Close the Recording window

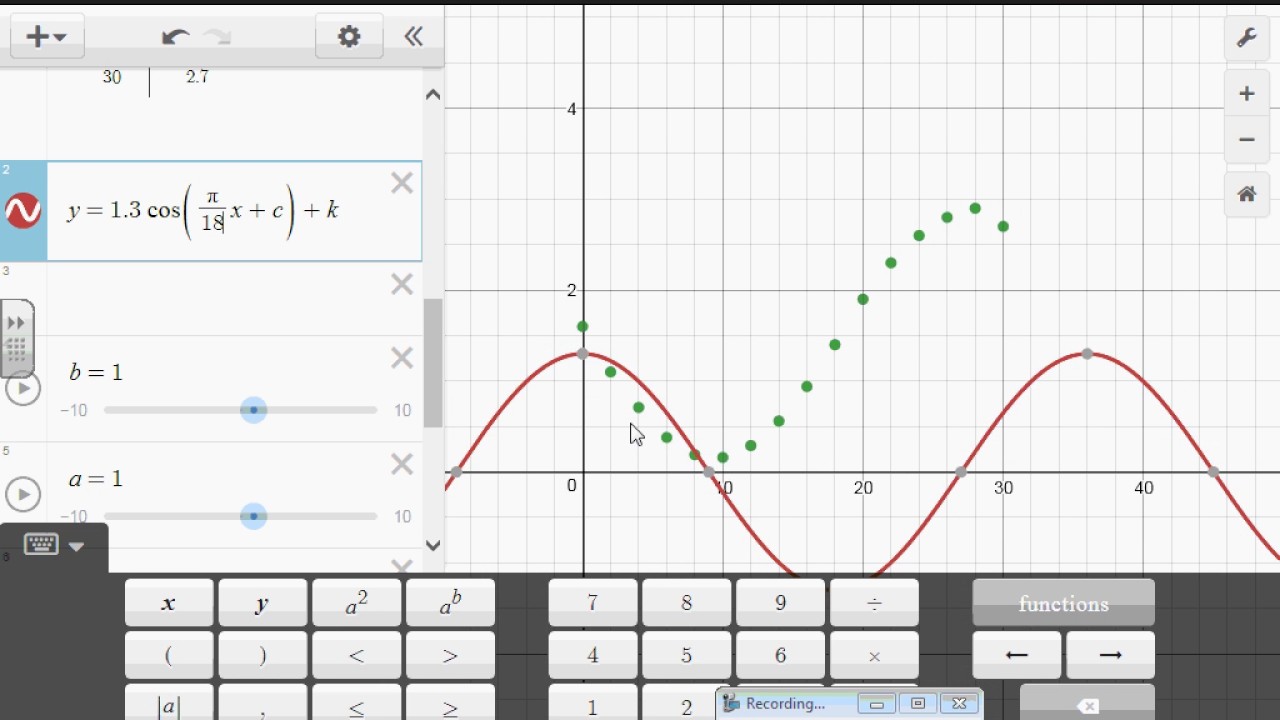tap(959, 704)
